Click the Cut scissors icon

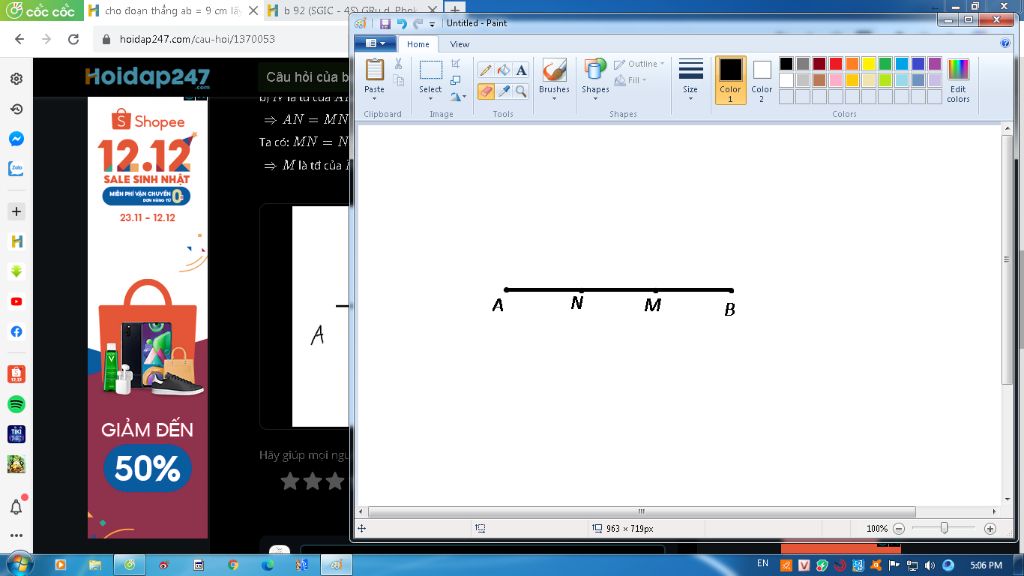click(x=398, y=64)
